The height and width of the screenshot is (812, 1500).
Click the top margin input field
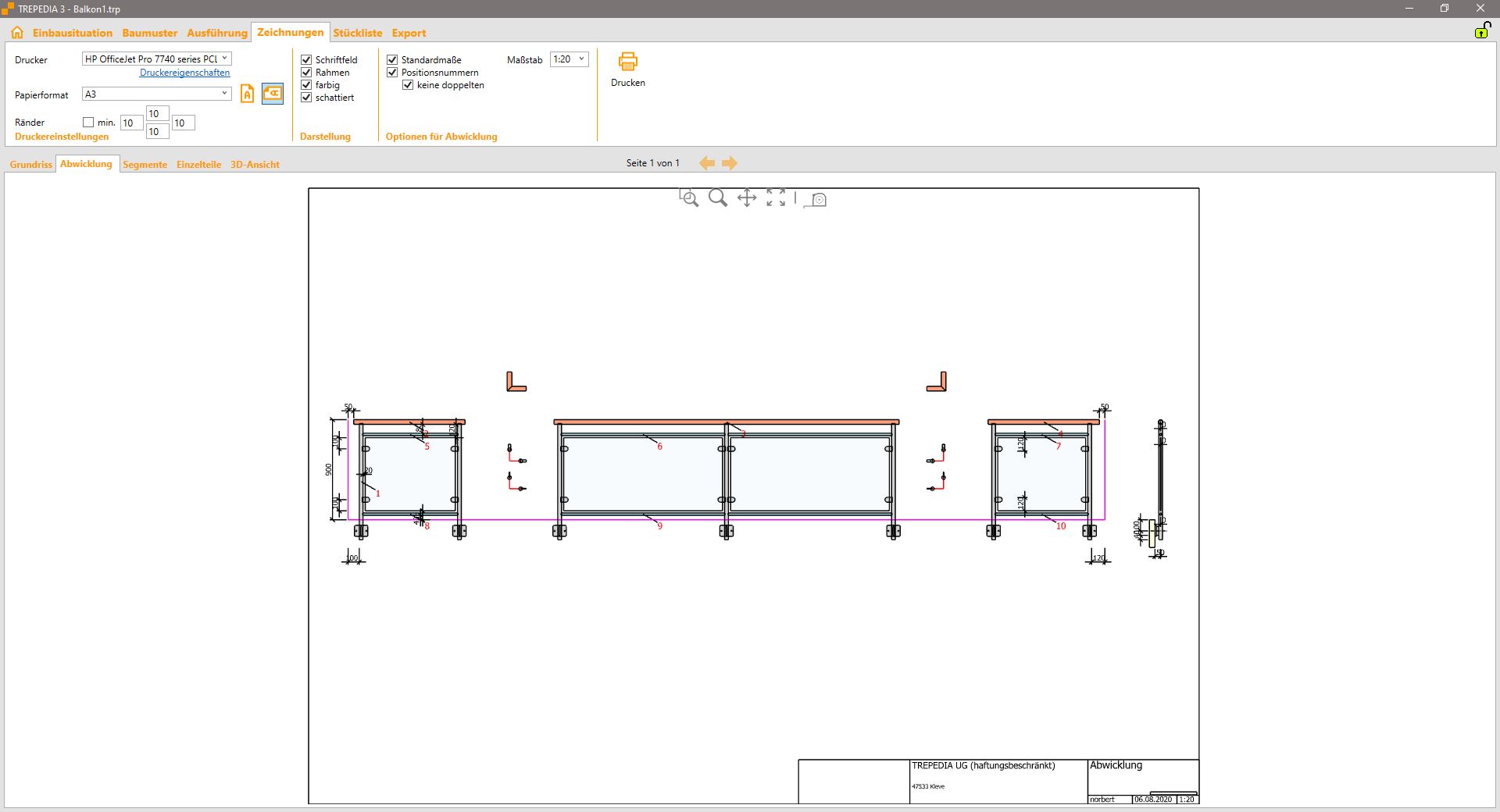[x=157, y=114]
